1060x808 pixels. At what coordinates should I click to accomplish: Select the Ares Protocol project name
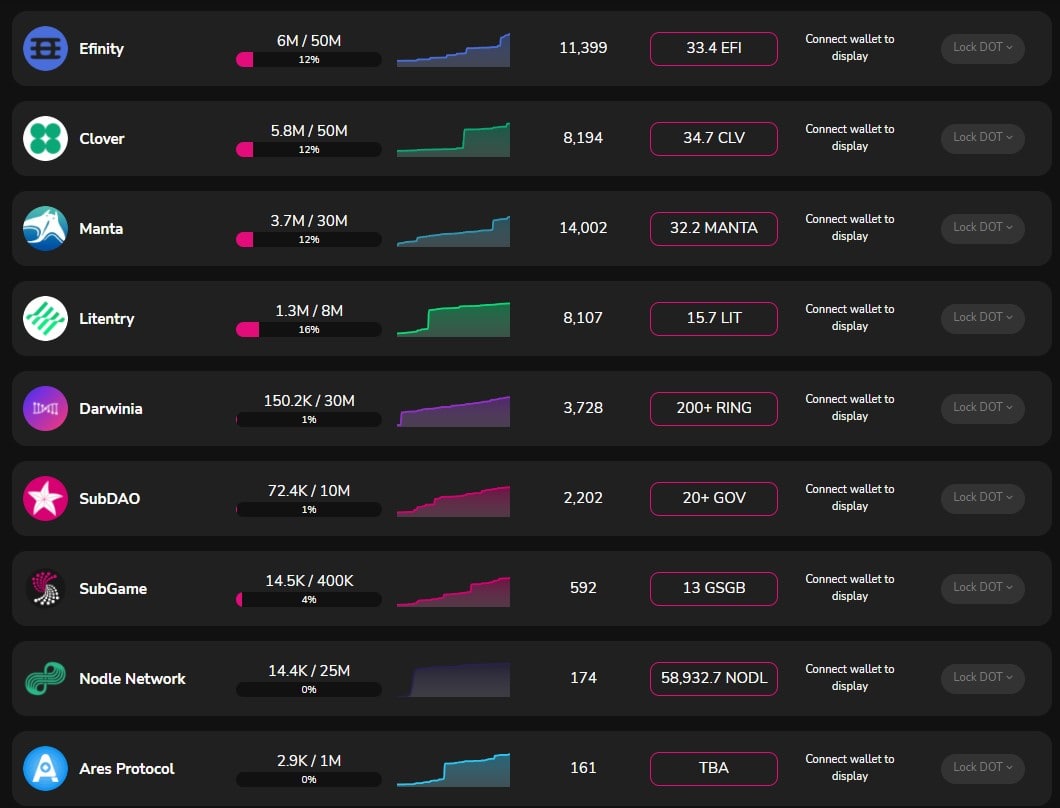tap(127, 768)
